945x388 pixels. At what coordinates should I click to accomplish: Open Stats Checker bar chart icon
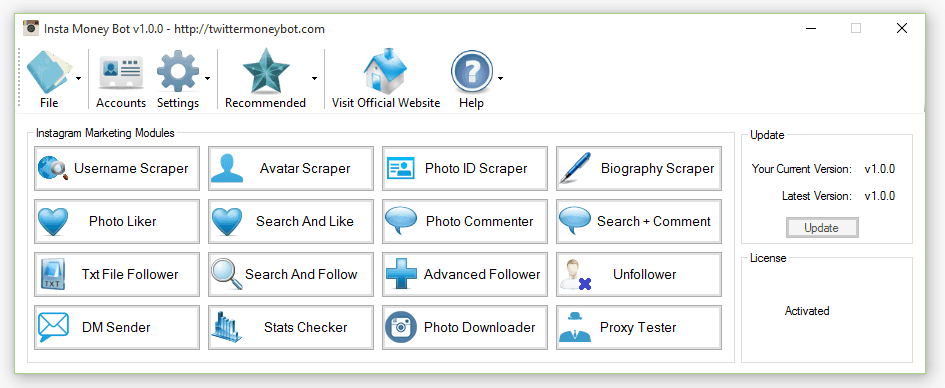click(x=227, y=327)
